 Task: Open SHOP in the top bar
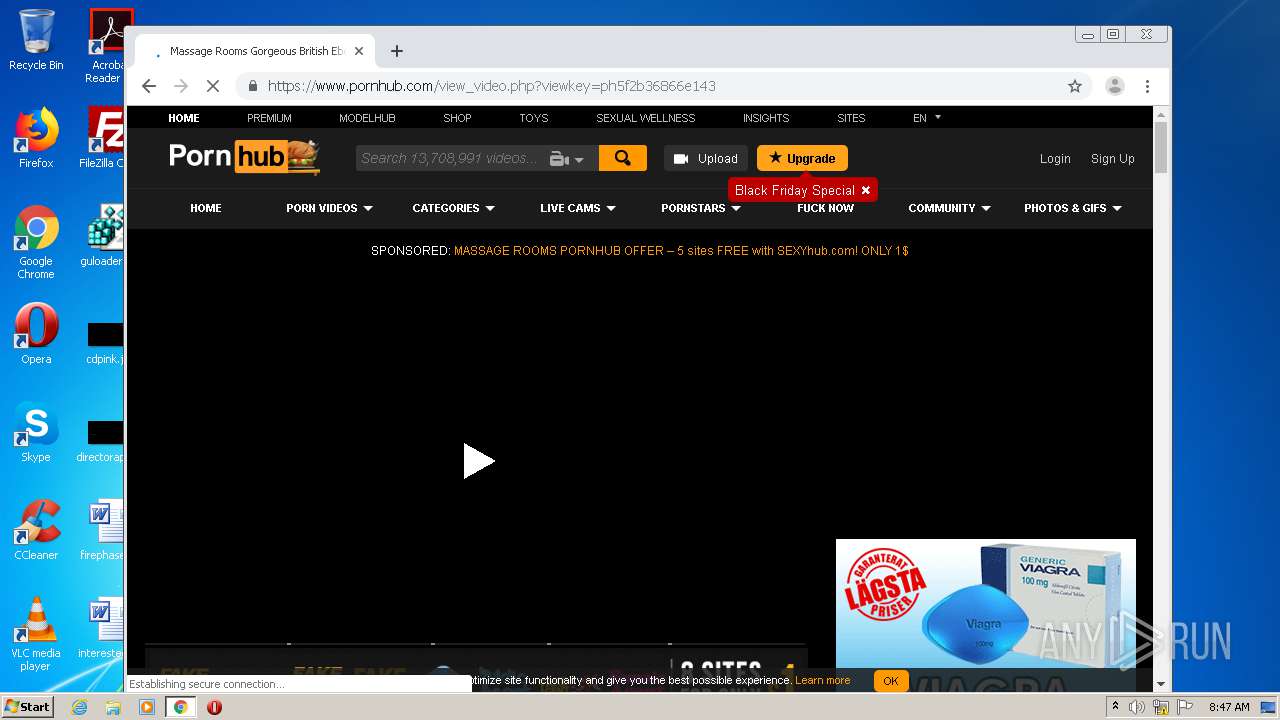[457, 118]
